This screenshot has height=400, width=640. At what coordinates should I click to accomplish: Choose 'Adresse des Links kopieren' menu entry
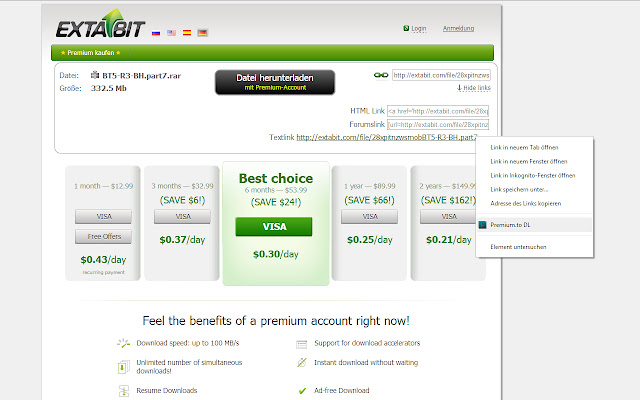[526, 203]
